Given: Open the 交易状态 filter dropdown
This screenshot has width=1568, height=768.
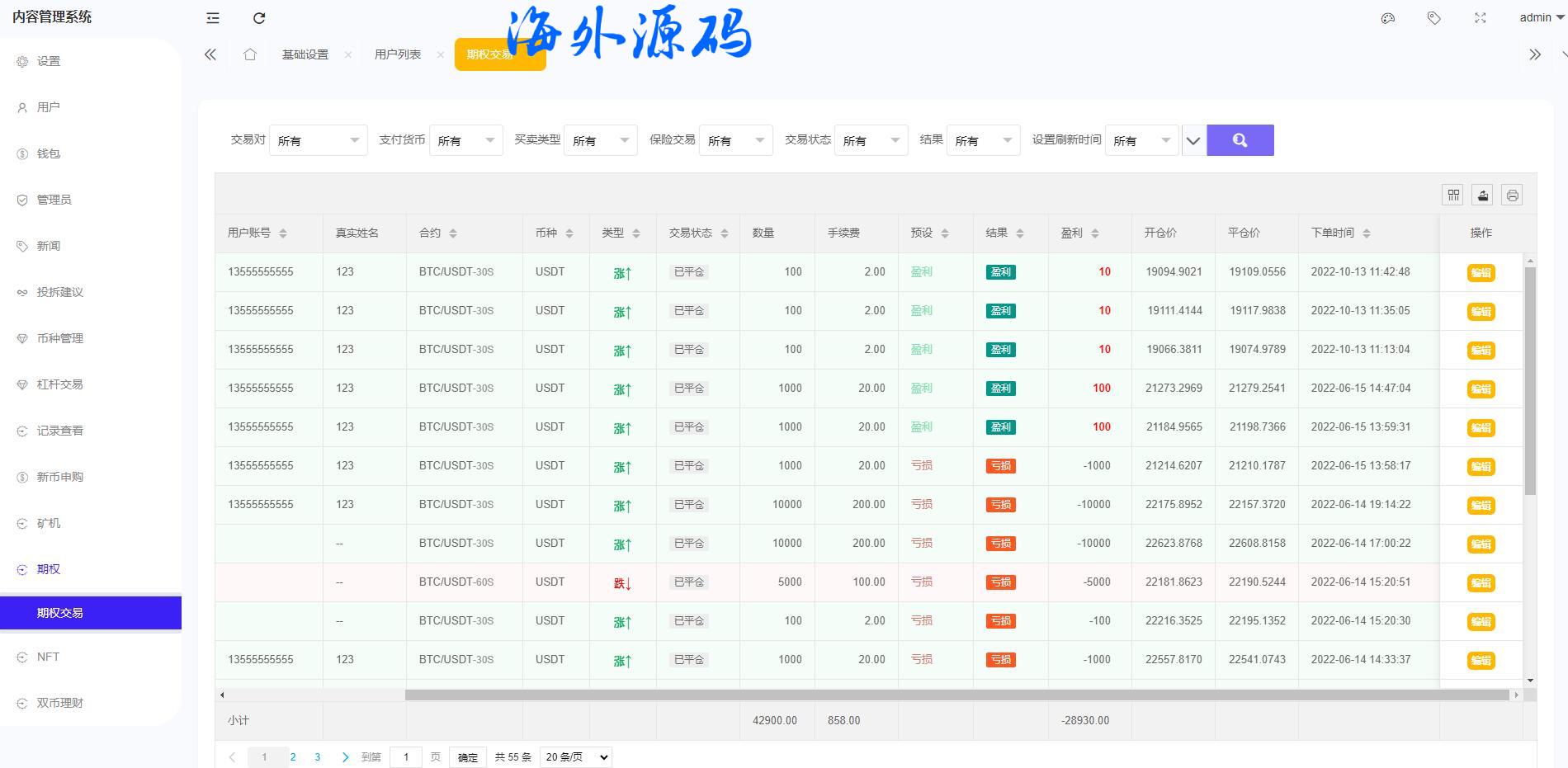Looking at the screenshot, I should [x=871, y=140].
